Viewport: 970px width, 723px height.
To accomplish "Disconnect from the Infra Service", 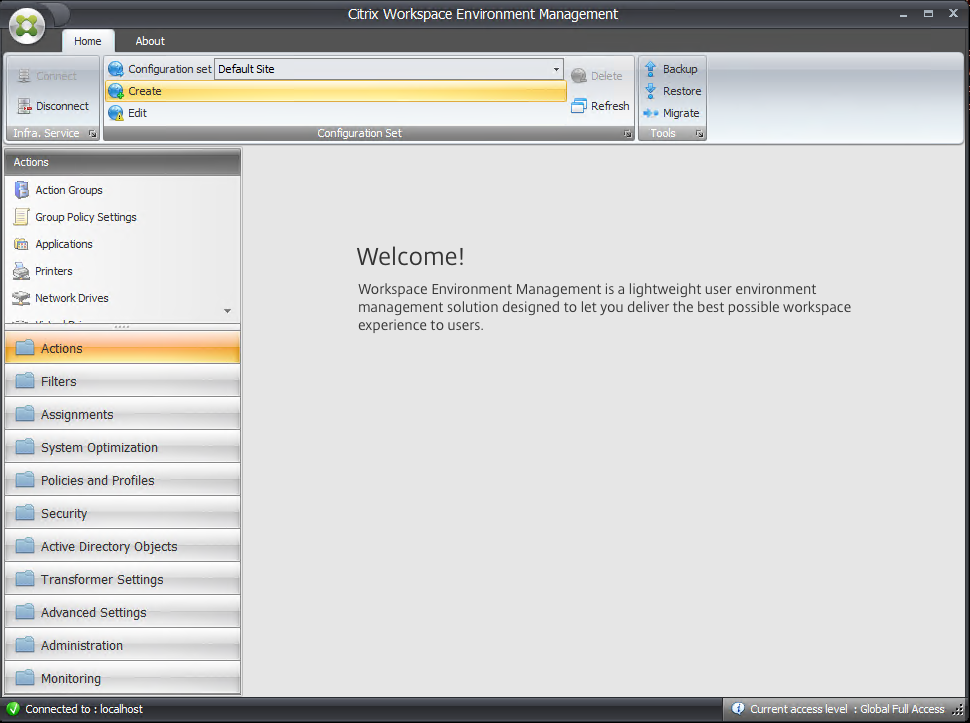I will click(x=59, y=106).
